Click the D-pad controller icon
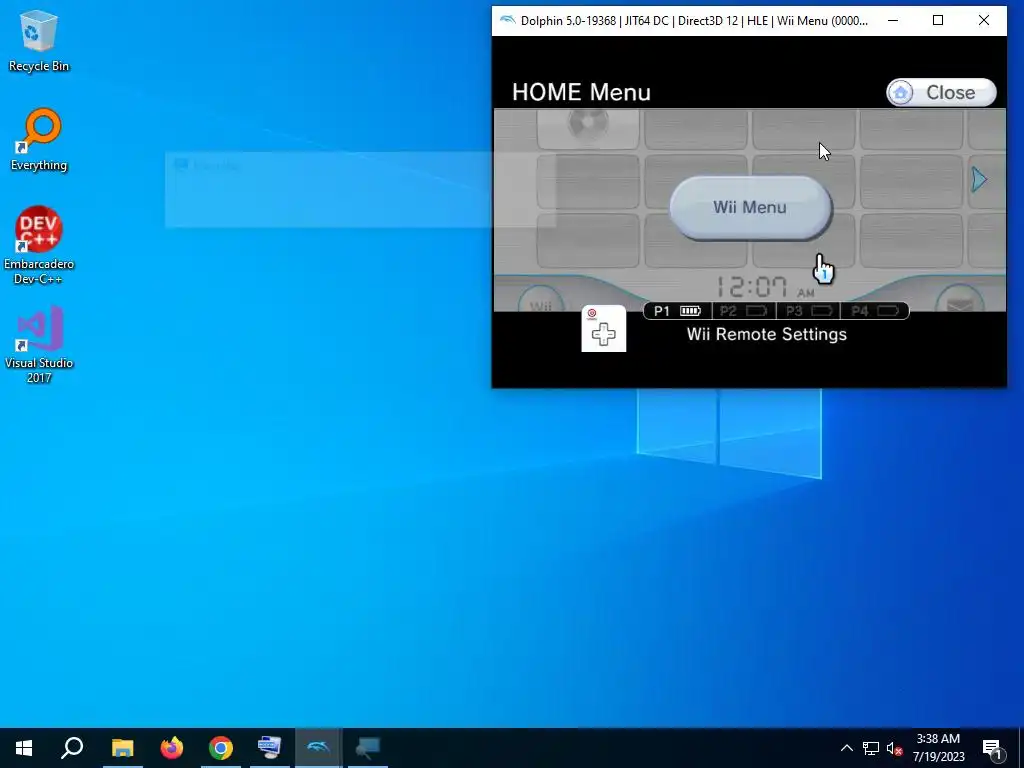The width and height of the screenshot is (1024, 768). tap(603, 328)
